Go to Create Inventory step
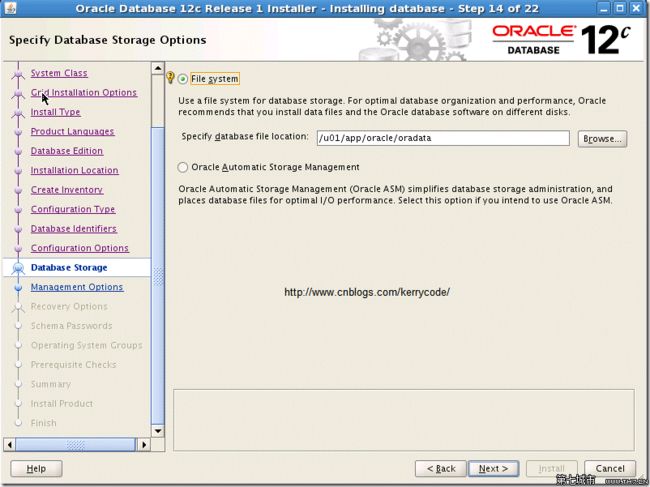Screen dimensions: 650x487 click(67, 190)
